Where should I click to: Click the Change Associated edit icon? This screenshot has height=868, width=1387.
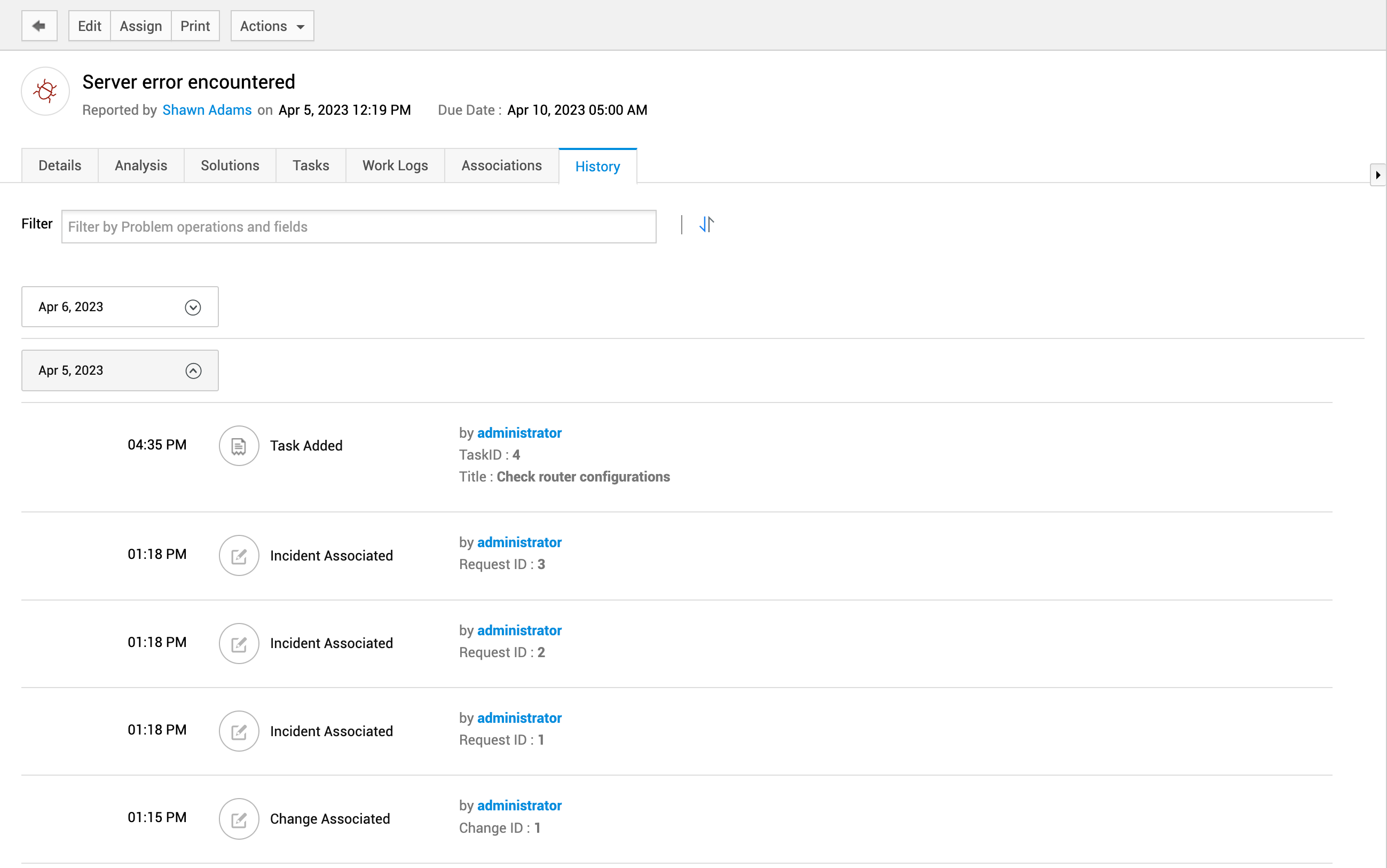[x=239, y=819]
